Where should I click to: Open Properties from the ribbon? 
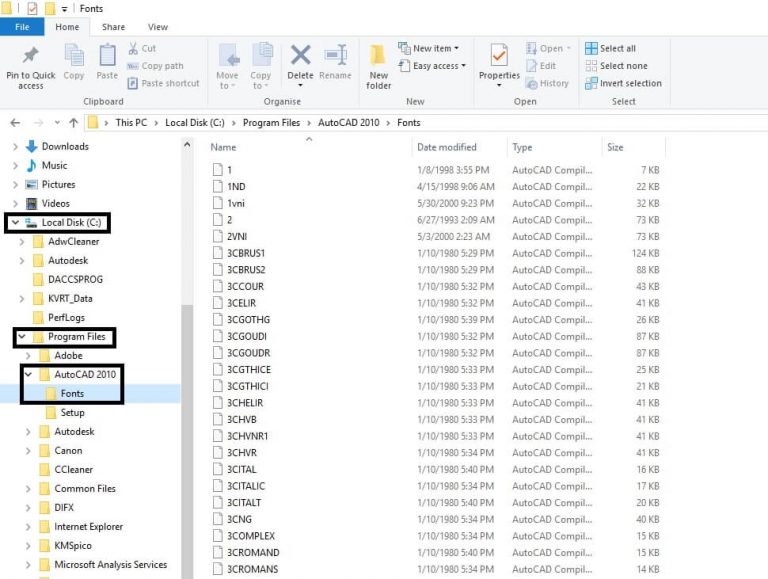coord(499,56)
